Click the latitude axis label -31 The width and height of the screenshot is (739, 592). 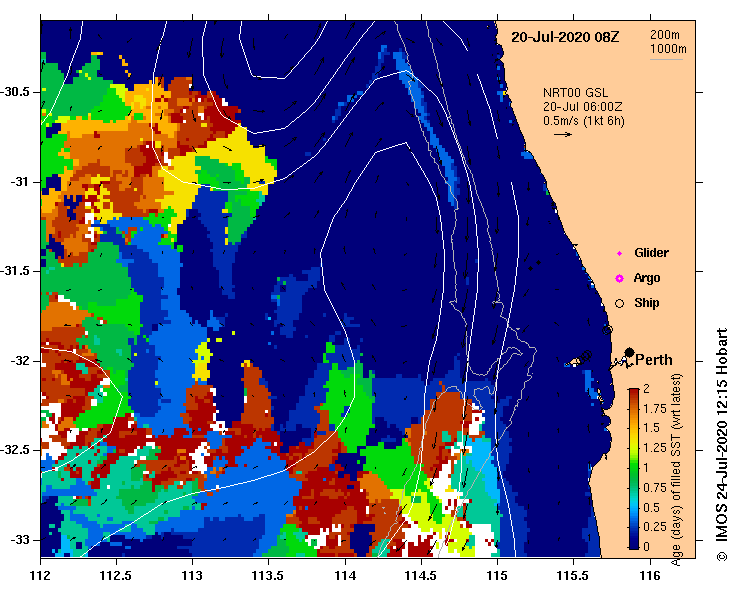pyautogui.click(x=21, y=181)
